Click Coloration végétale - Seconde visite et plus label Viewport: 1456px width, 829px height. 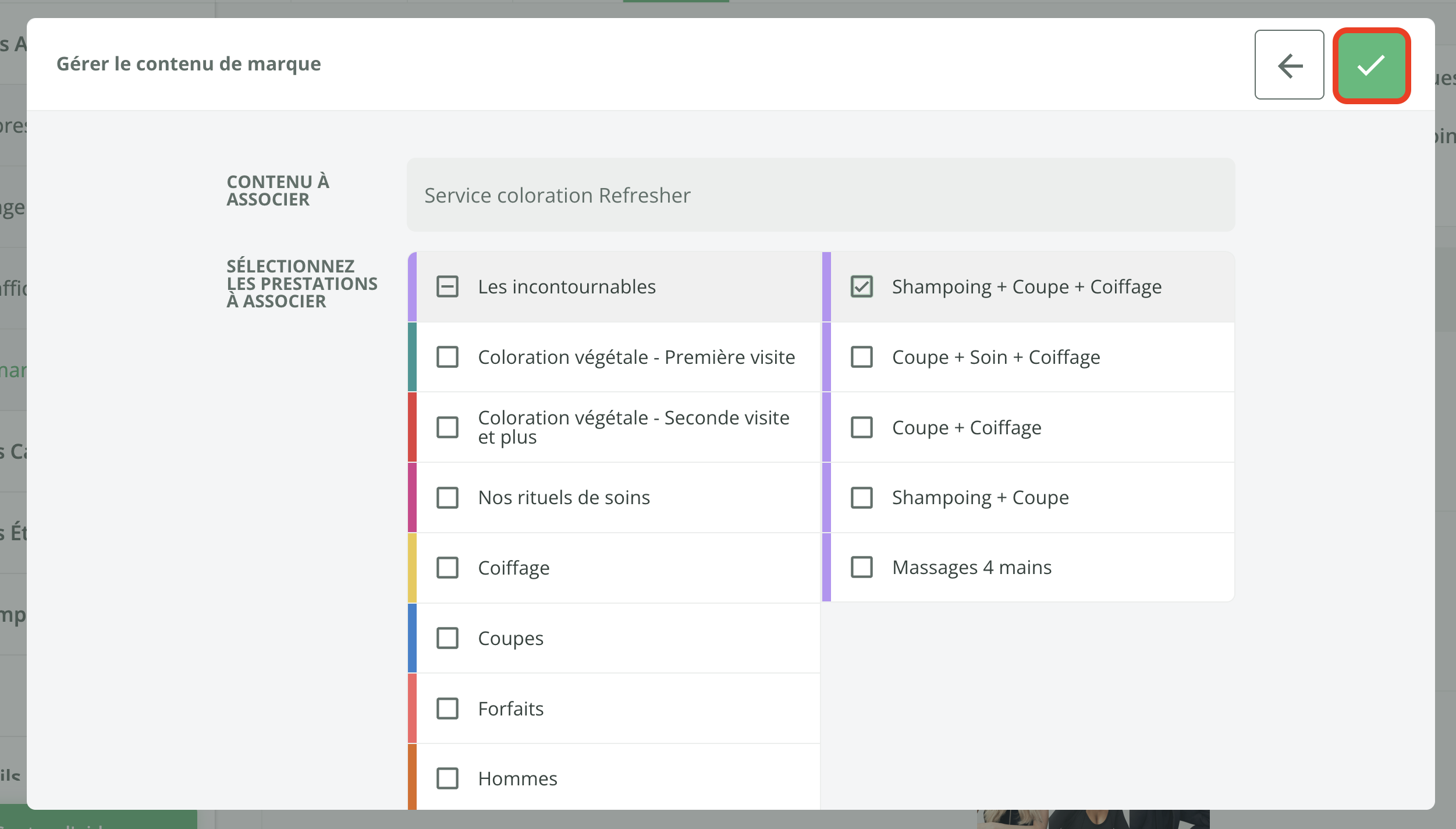[633, 427]
